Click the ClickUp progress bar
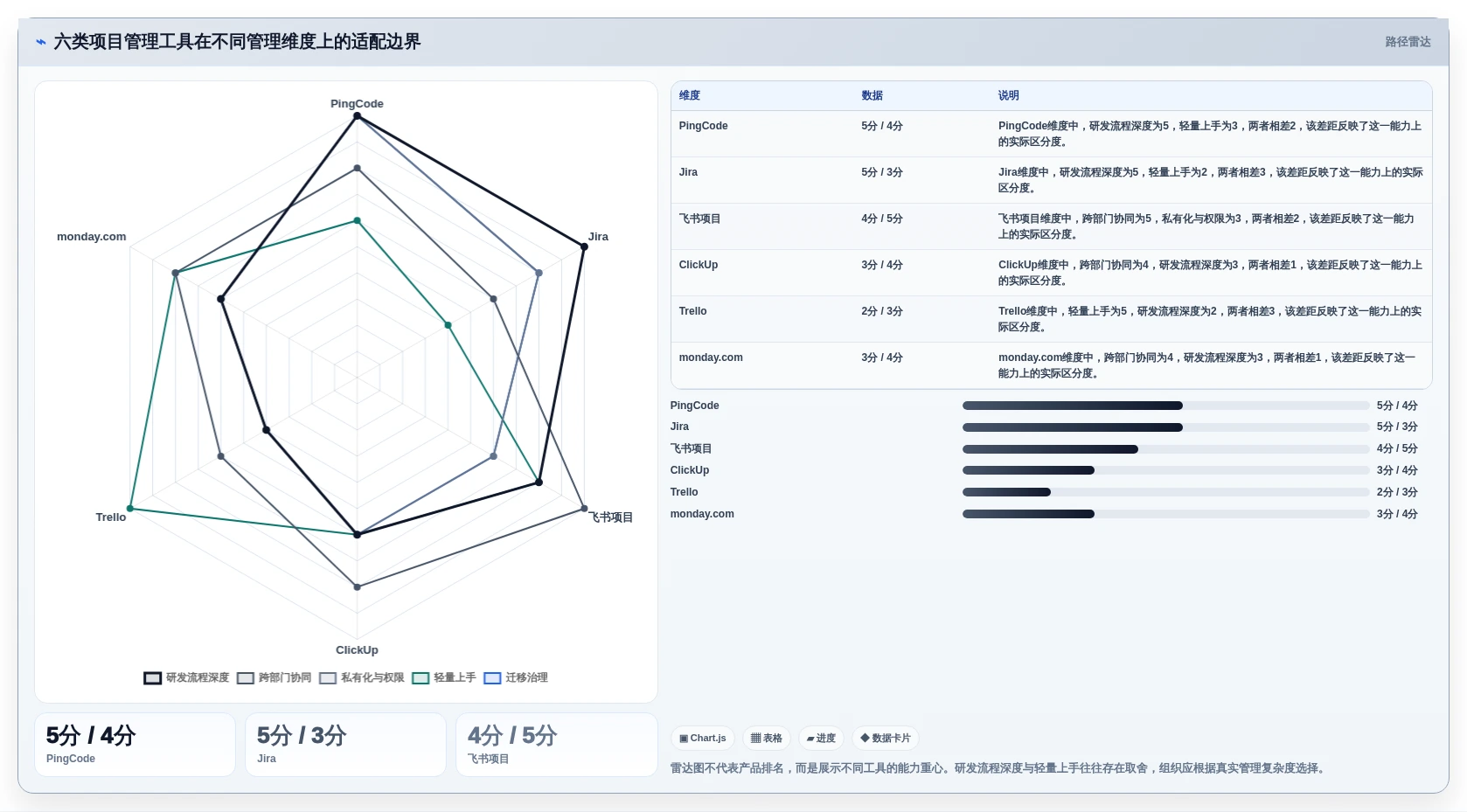 tap(1165, 470)
